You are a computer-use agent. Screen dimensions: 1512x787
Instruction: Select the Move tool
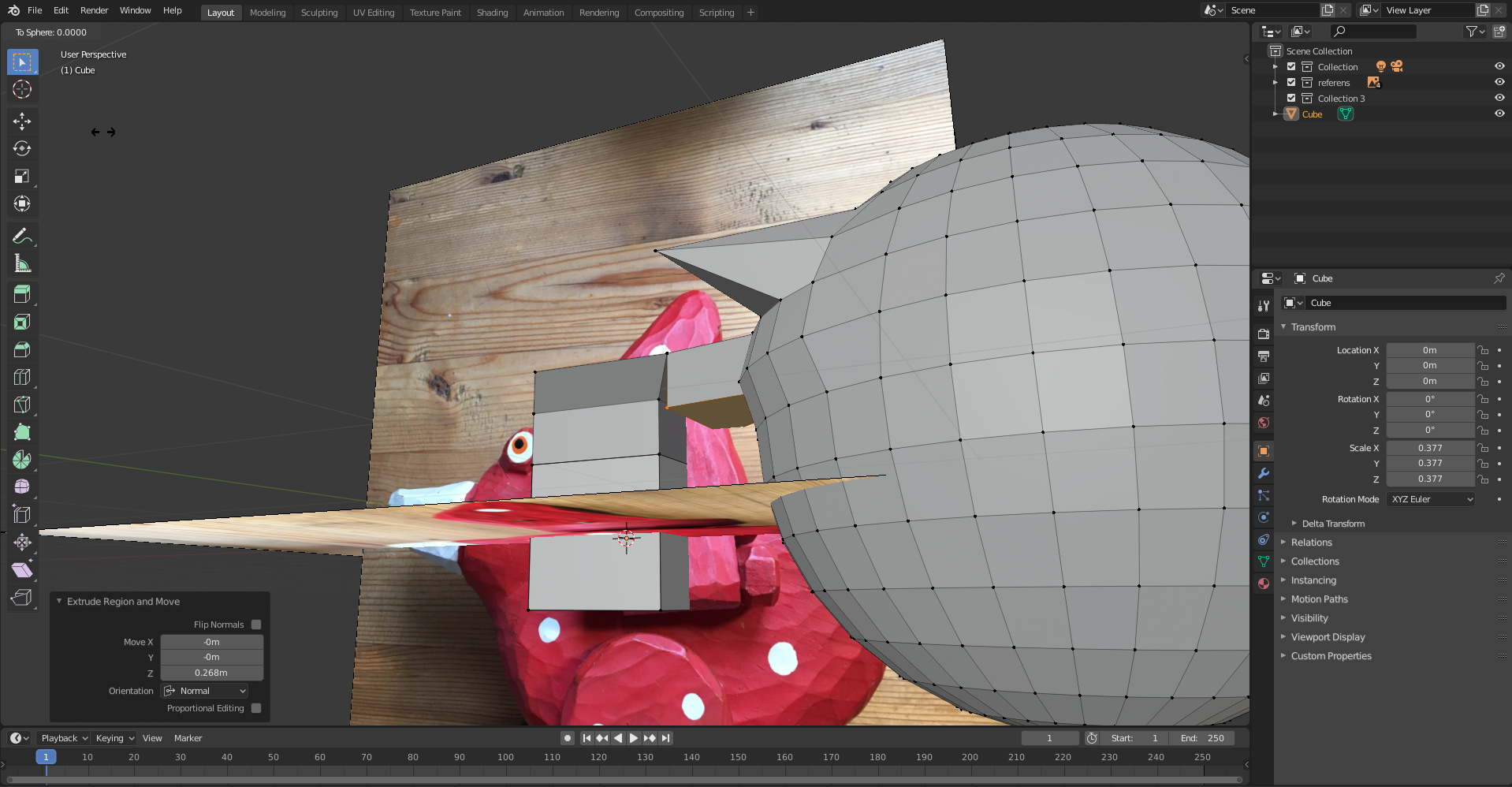pyautogui.click(x=22, y=121)
